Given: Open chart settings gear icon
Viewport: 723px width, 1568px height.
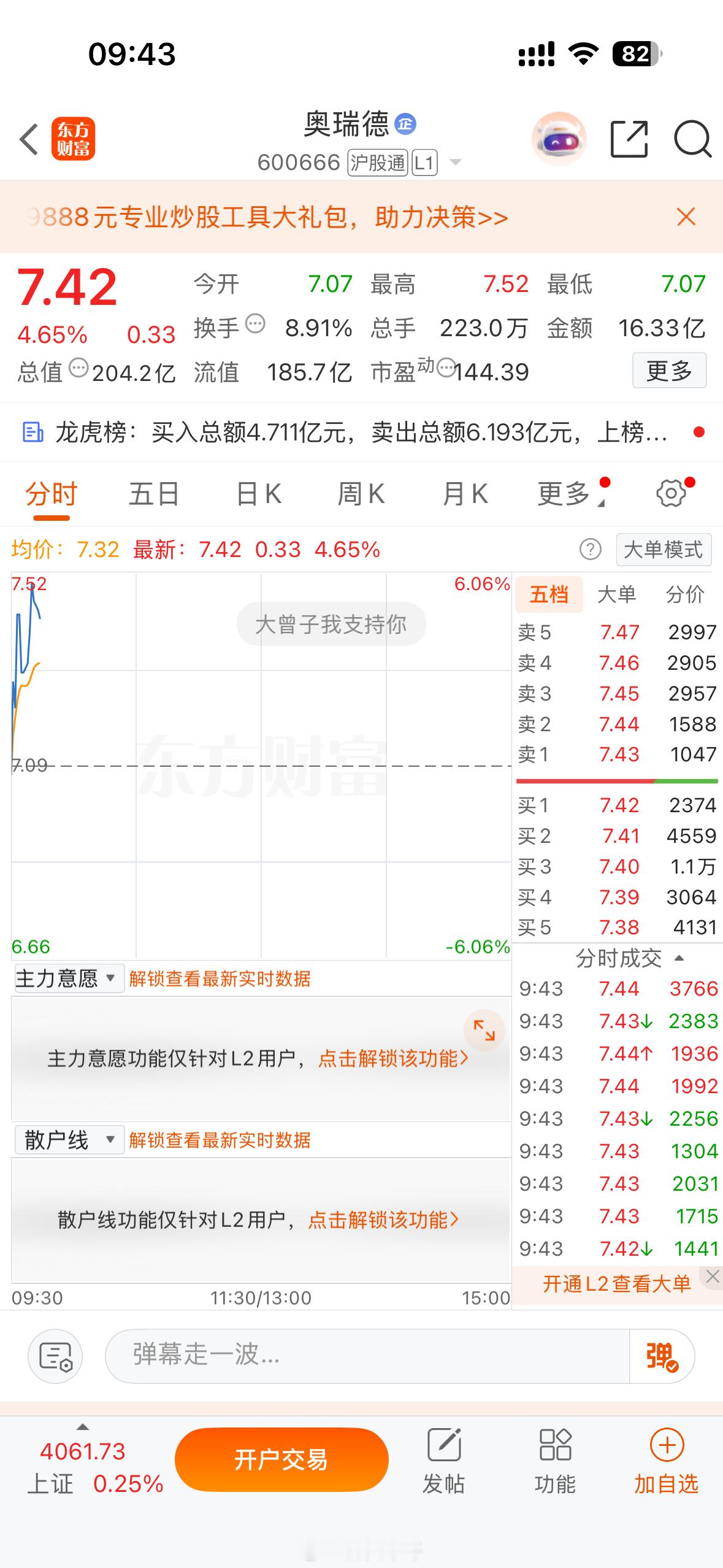Looking at the screenshot, I should 671,493.
